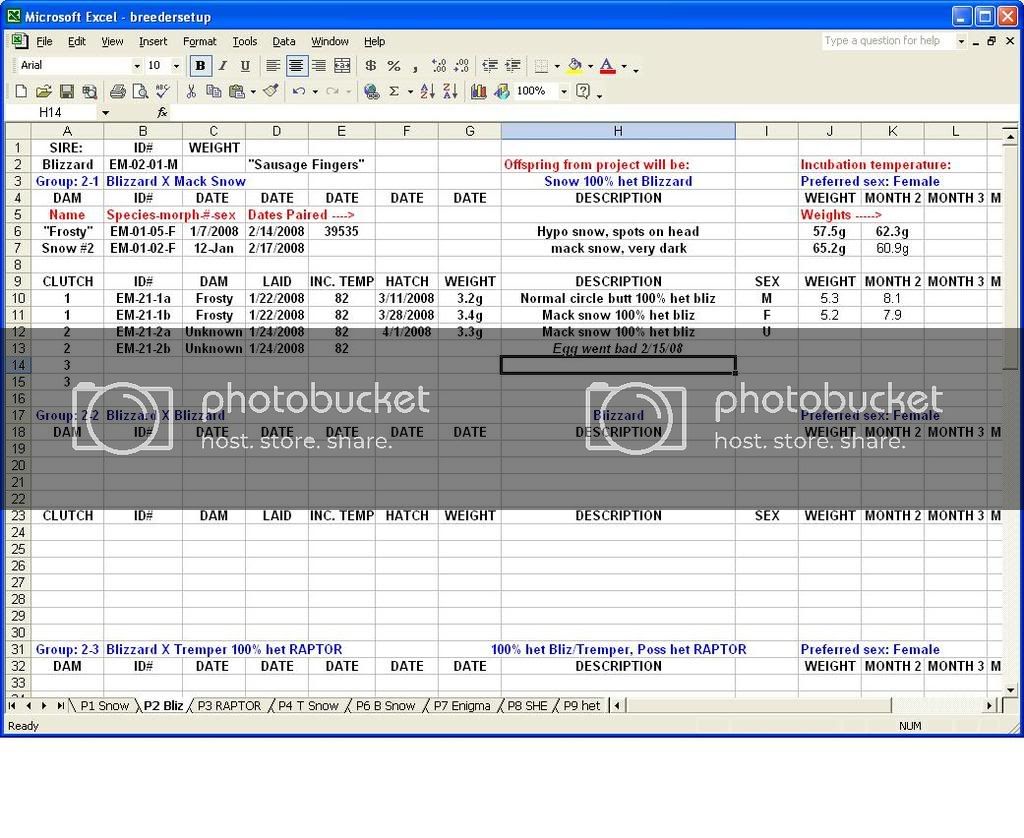Open the Data menu
1024x838 pixels.
pos(283,41)
